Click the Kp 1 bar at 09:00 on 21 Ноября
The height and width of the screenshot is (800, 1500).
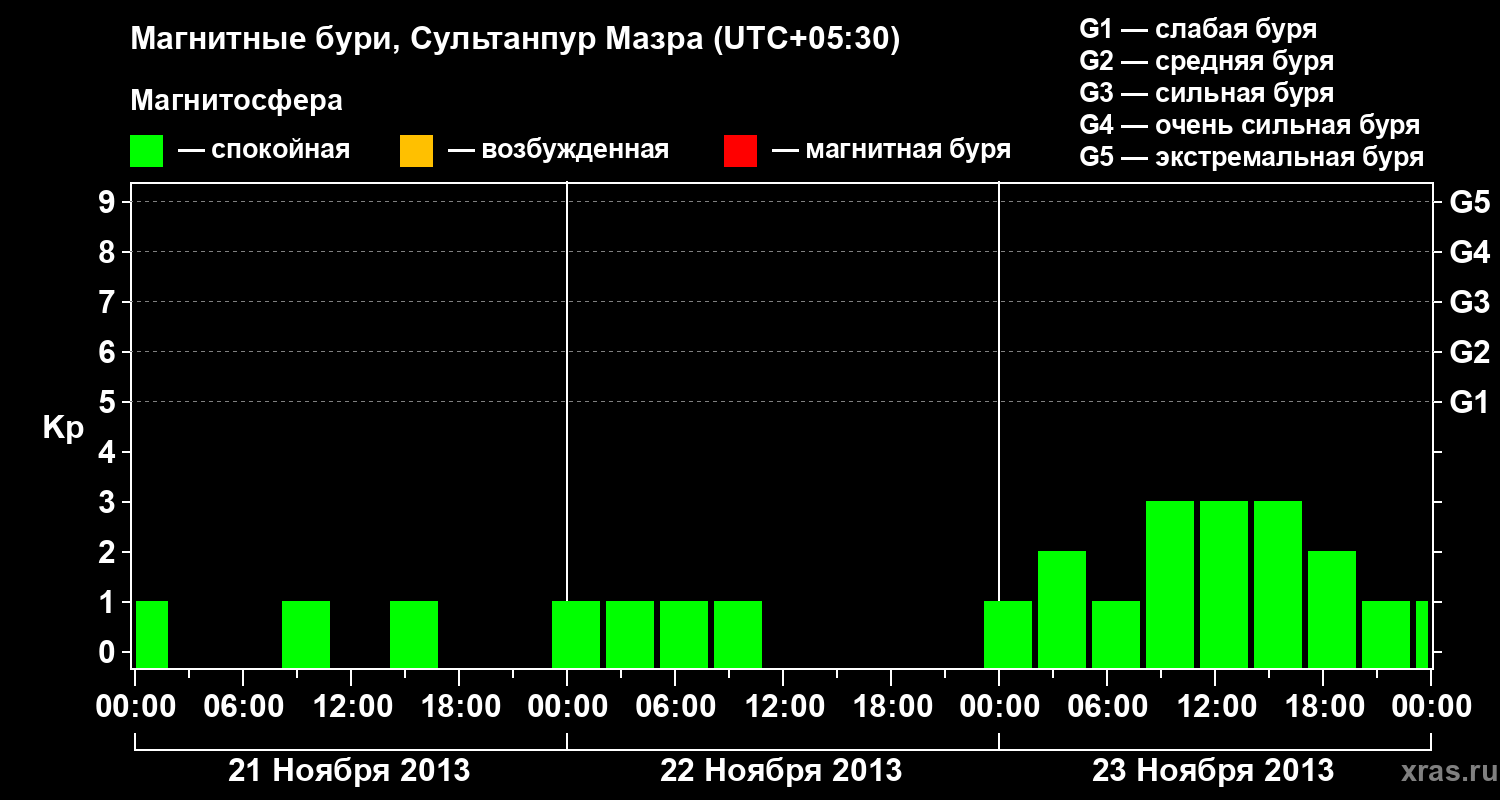pyautogui.click(x=306, y=634)
